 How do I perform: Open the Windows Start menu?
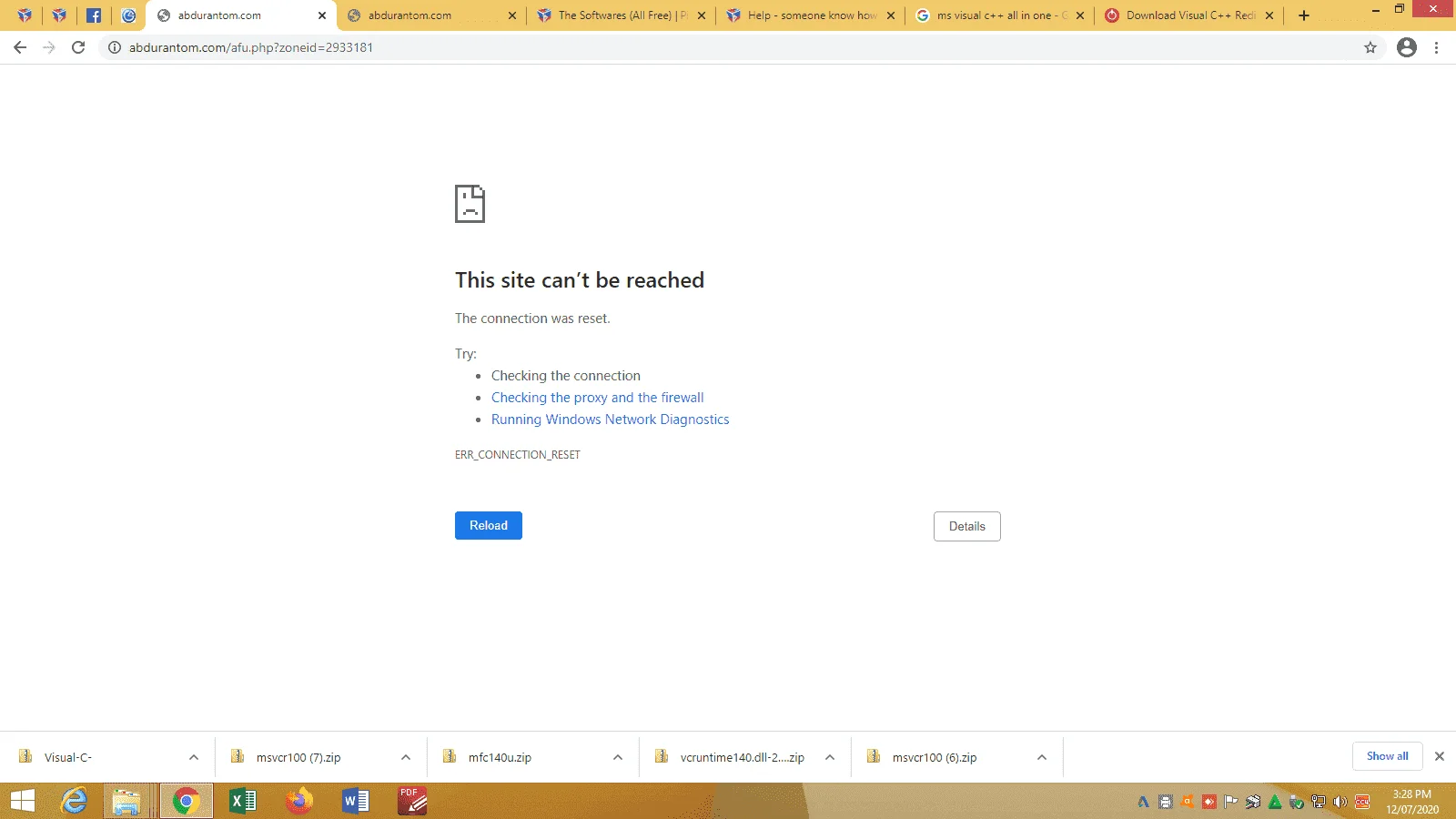tap(23, 801)
